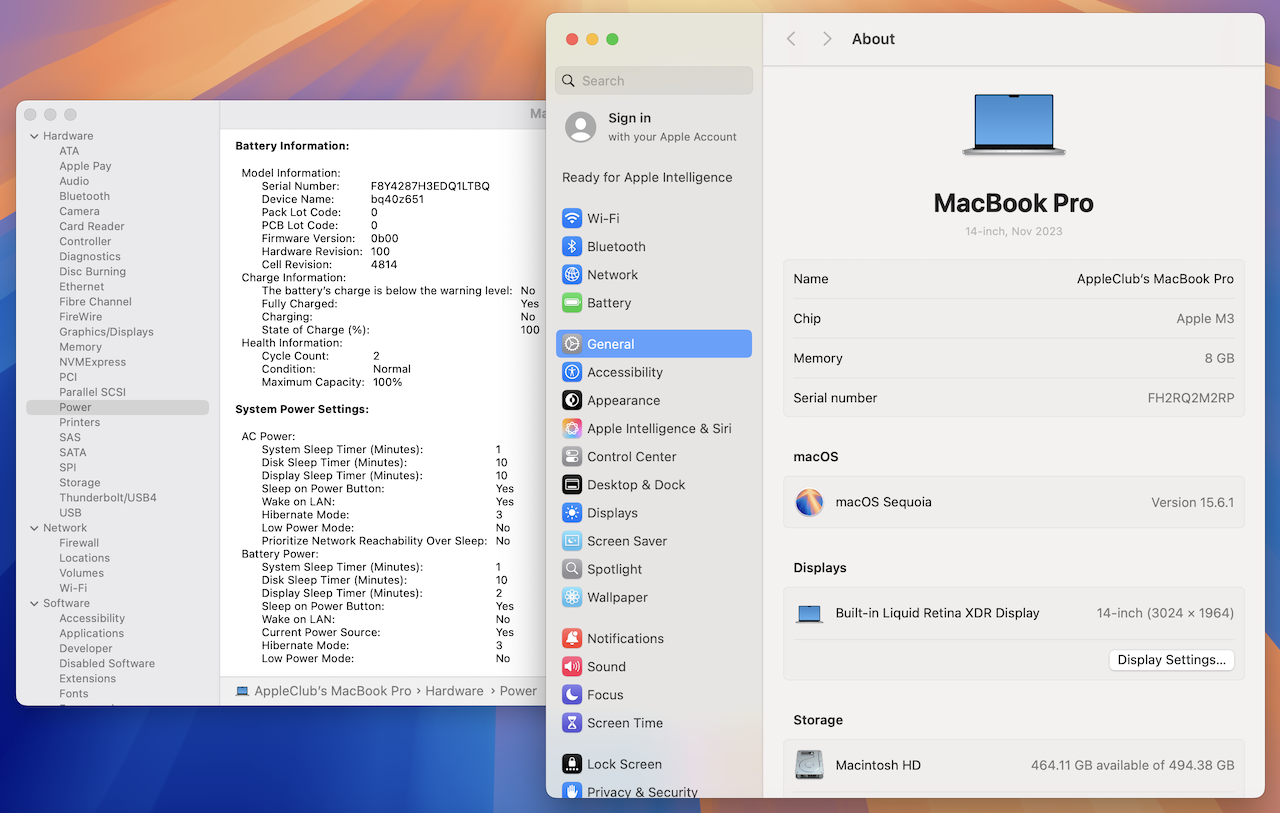Select the Power row in Hardware list
Image resolution: width=1280 pixels, height=813 pixels.
118,407
